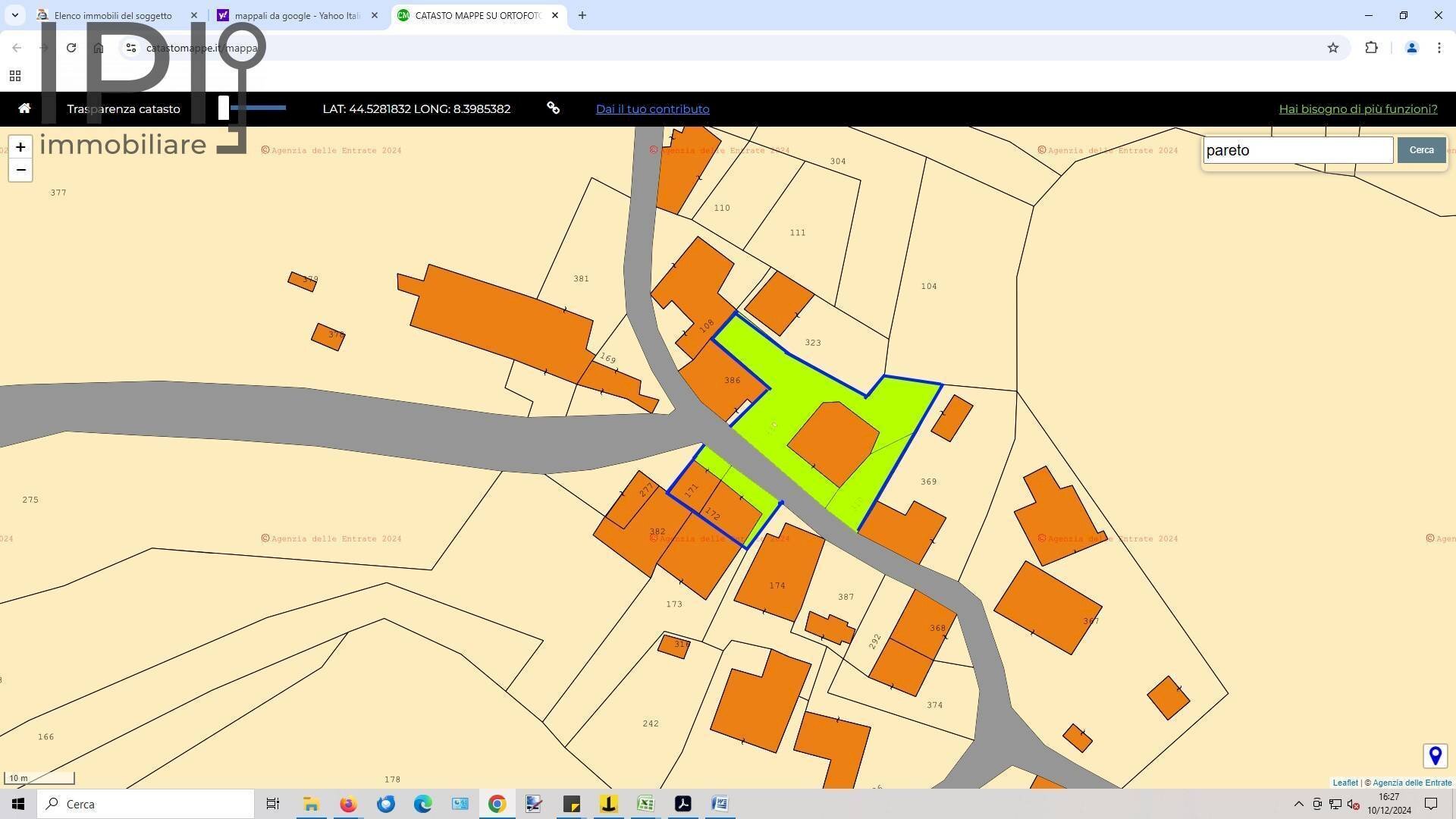Expand the tab search dropdown arrow
Image resolution: width=1456 pixels, height=819 pixels.
[x=15, y=15]
